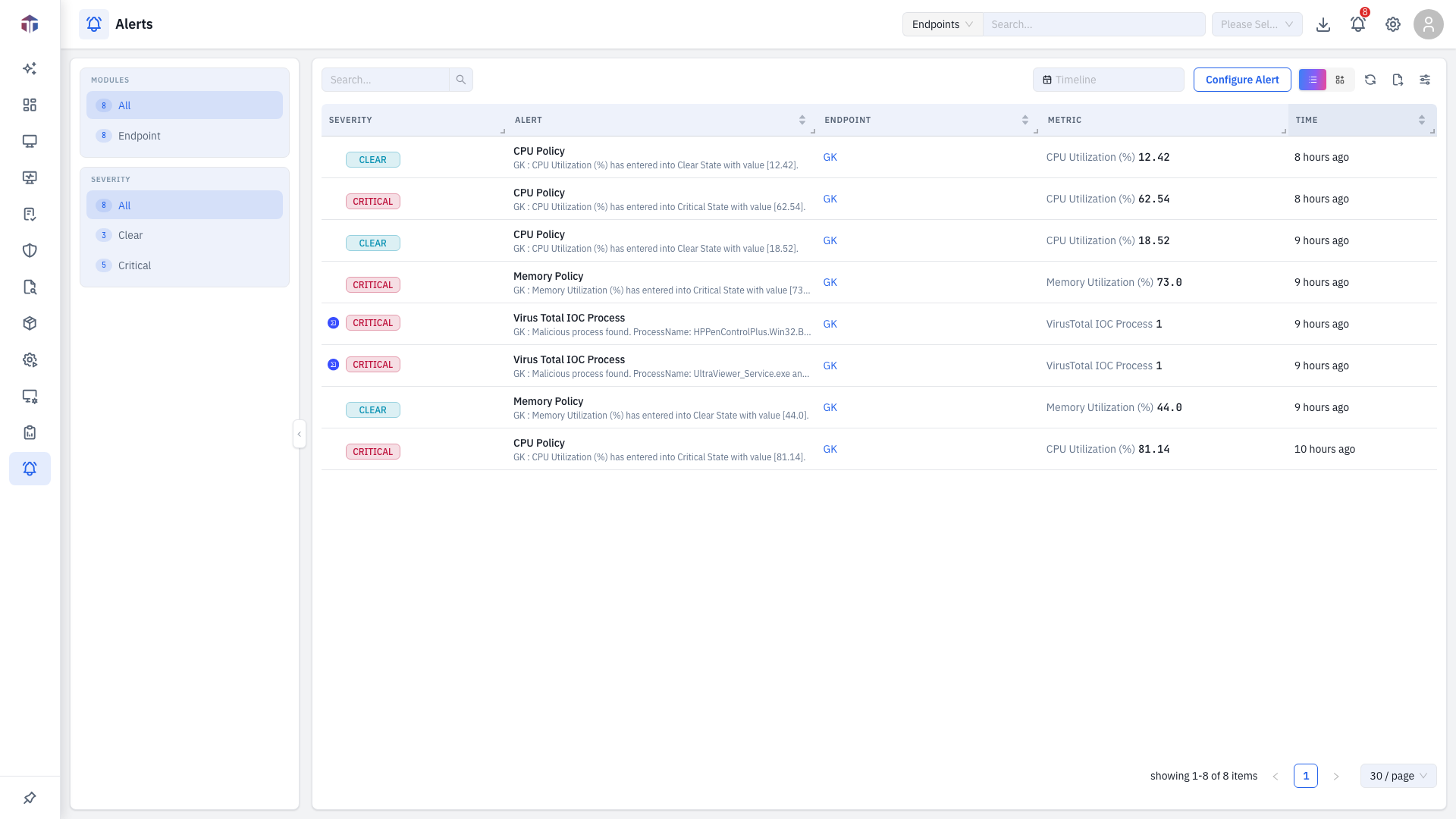Click the Configure Alert button
Image resolution: width=1456 pixels, height=819 pixels.
[x=1242, y=80]
